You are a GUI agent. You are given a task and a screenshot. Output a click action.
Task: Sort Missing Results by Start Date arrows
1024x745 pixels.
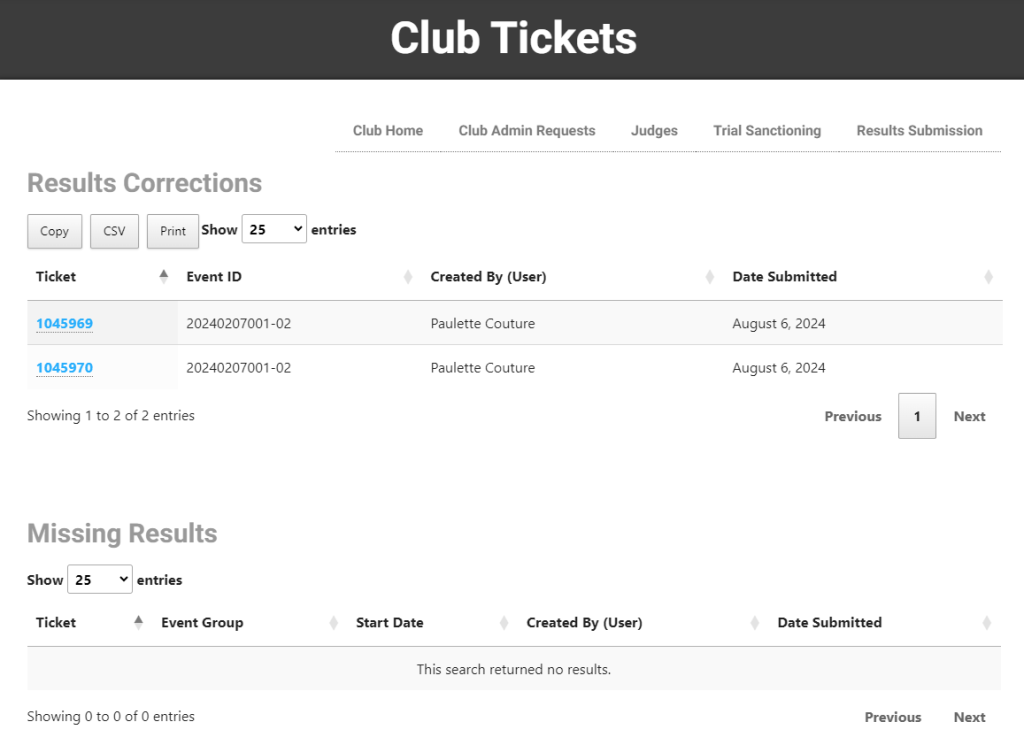[504, 623]
